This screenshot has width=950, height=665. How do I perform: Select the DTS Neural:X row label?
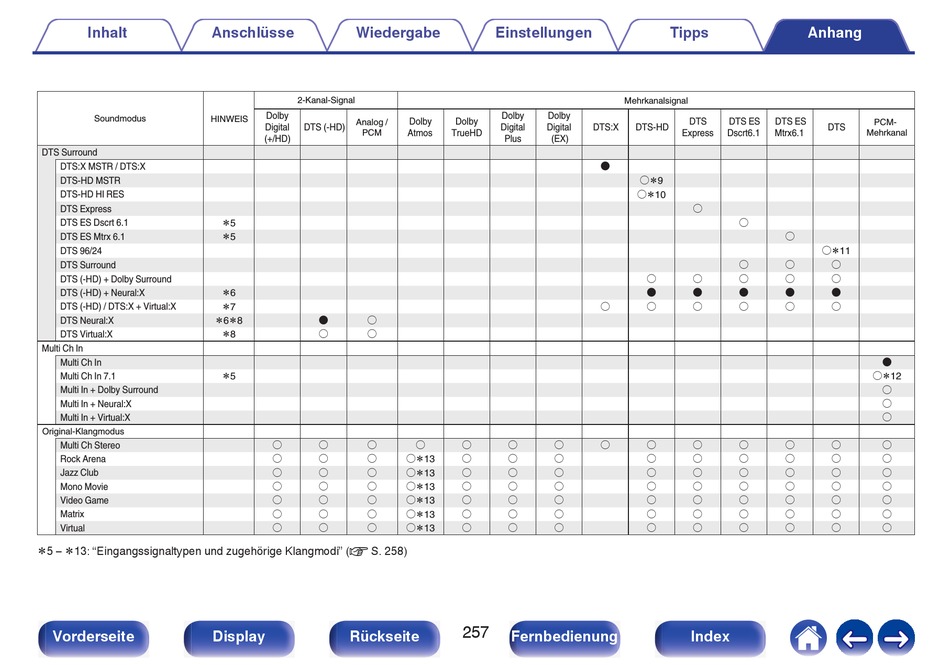[87, 320]
